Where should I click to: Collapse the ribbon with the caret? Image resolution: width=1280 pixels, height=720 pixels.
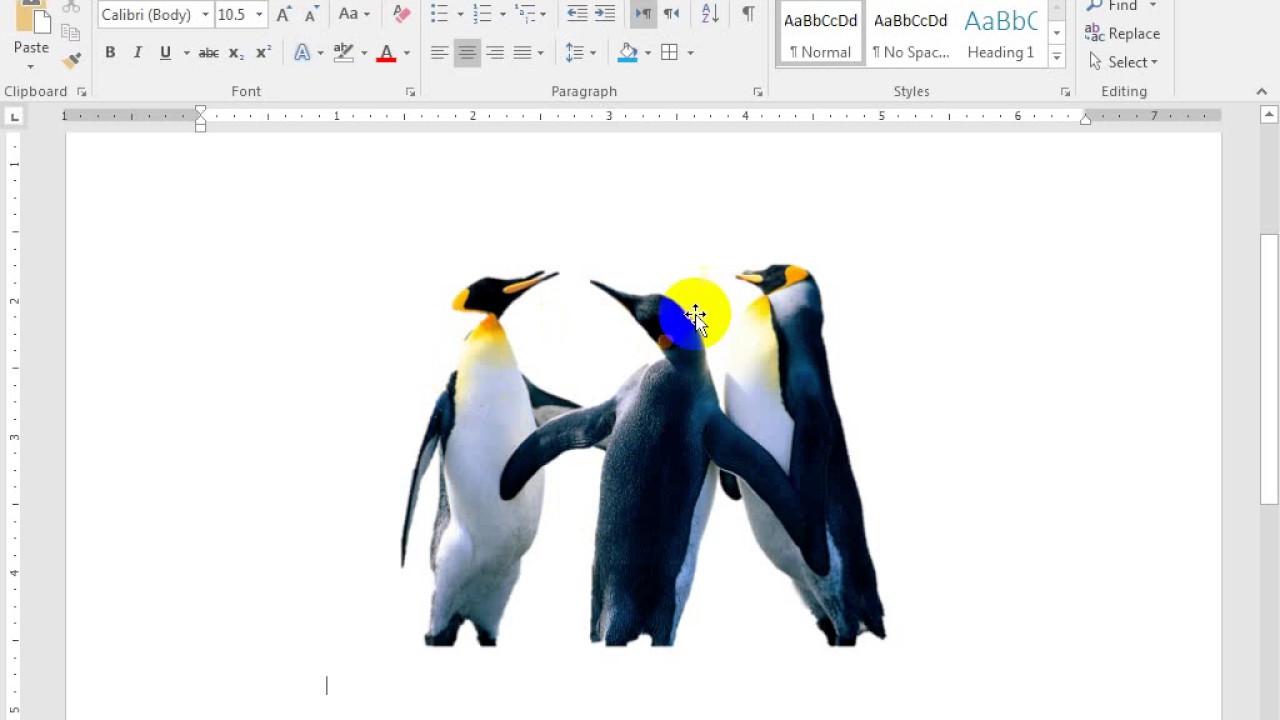1261,92
